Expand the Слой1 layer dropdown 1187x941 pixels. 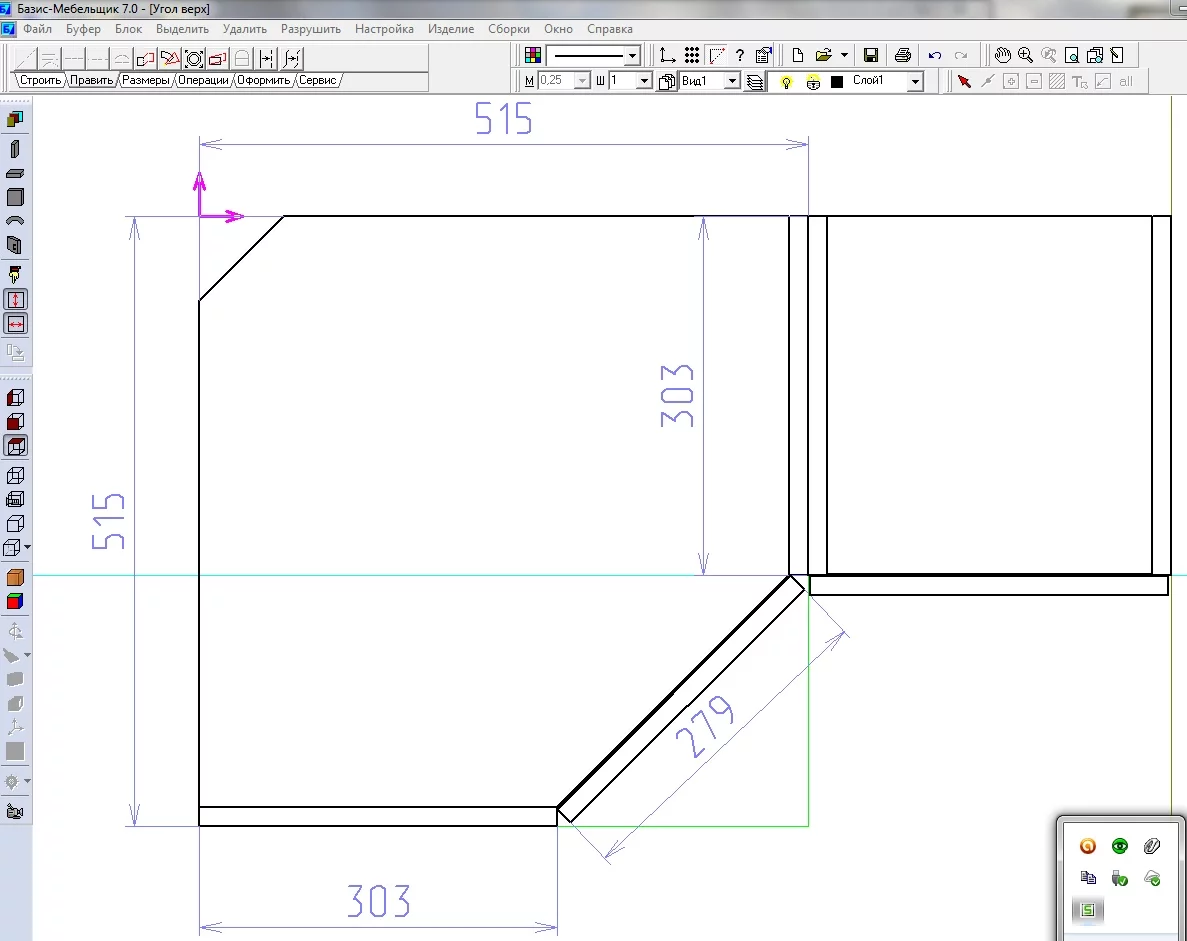coord(915,82)
